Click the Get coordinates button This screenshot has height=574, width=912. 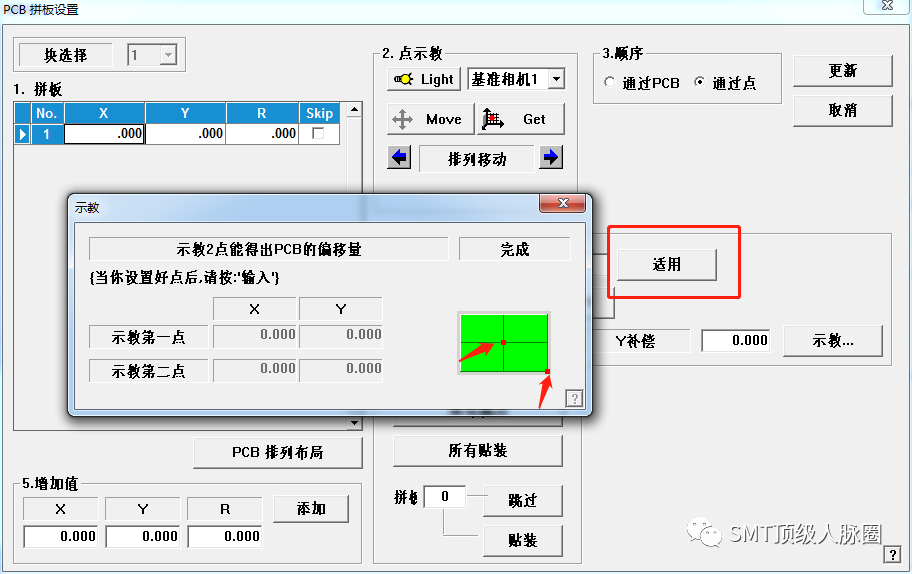[x=521, y=119]
